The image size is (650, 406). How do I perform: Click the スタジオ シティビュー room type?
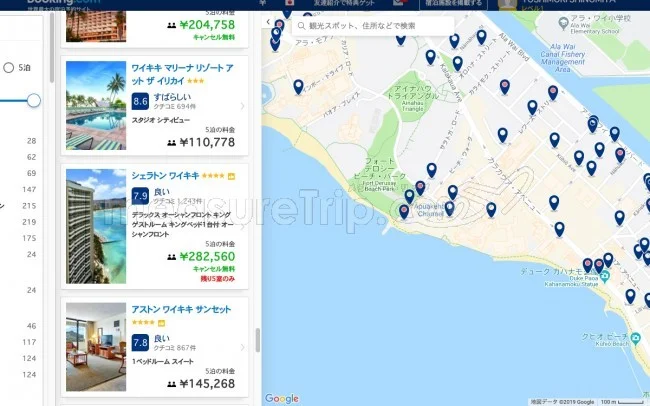(161, 120)
